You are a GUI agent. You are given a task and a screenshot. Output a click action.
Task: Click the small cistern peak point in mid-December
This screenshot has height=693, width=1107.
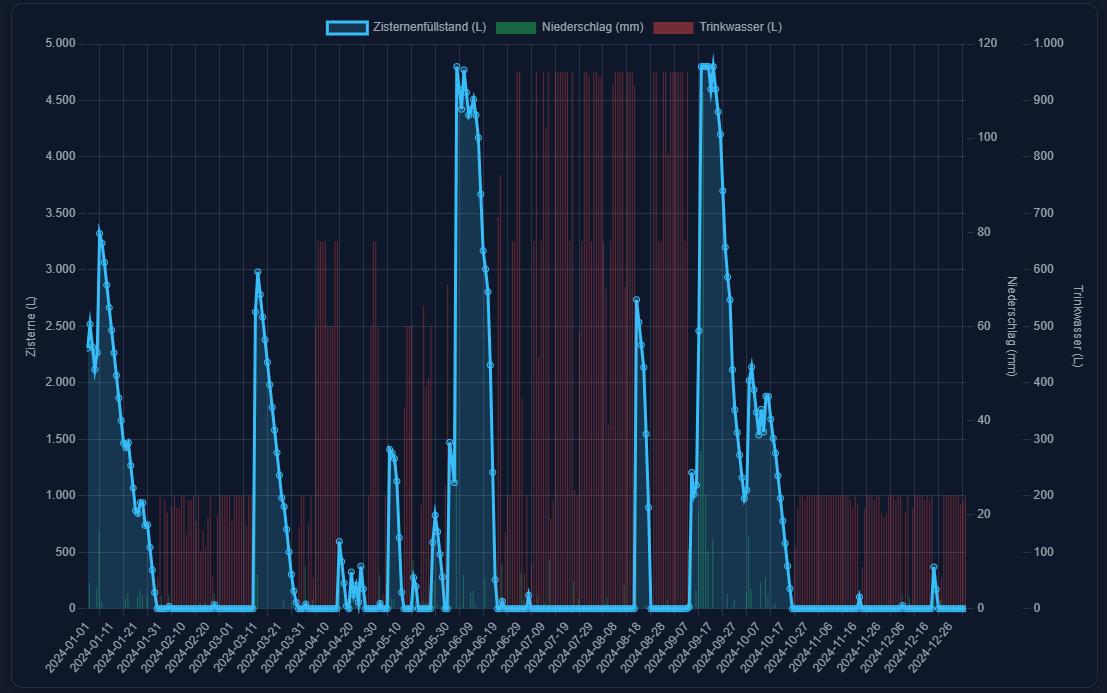click(934, 567)
